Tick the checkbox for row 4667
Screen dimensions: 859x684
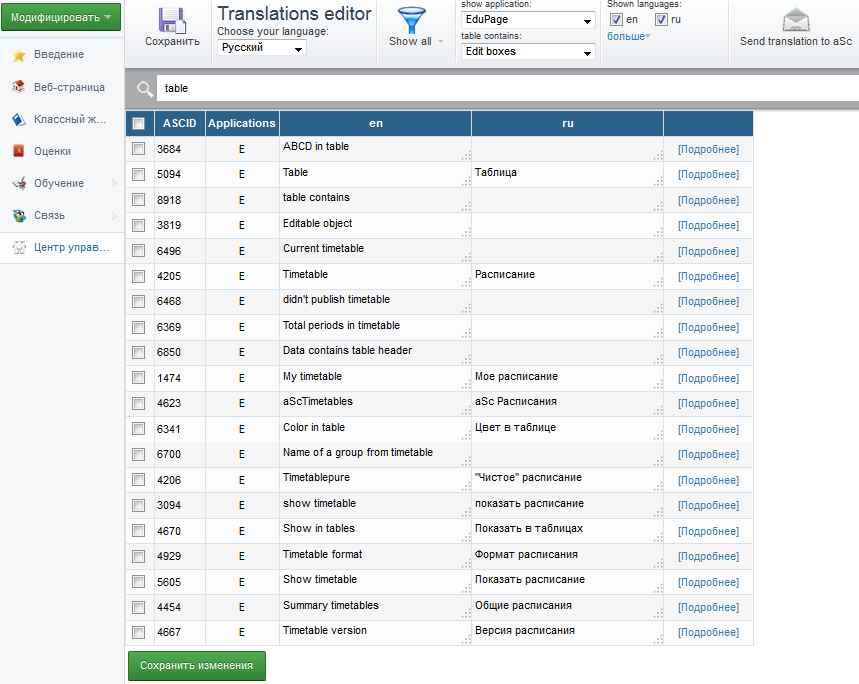pos(139,632)
